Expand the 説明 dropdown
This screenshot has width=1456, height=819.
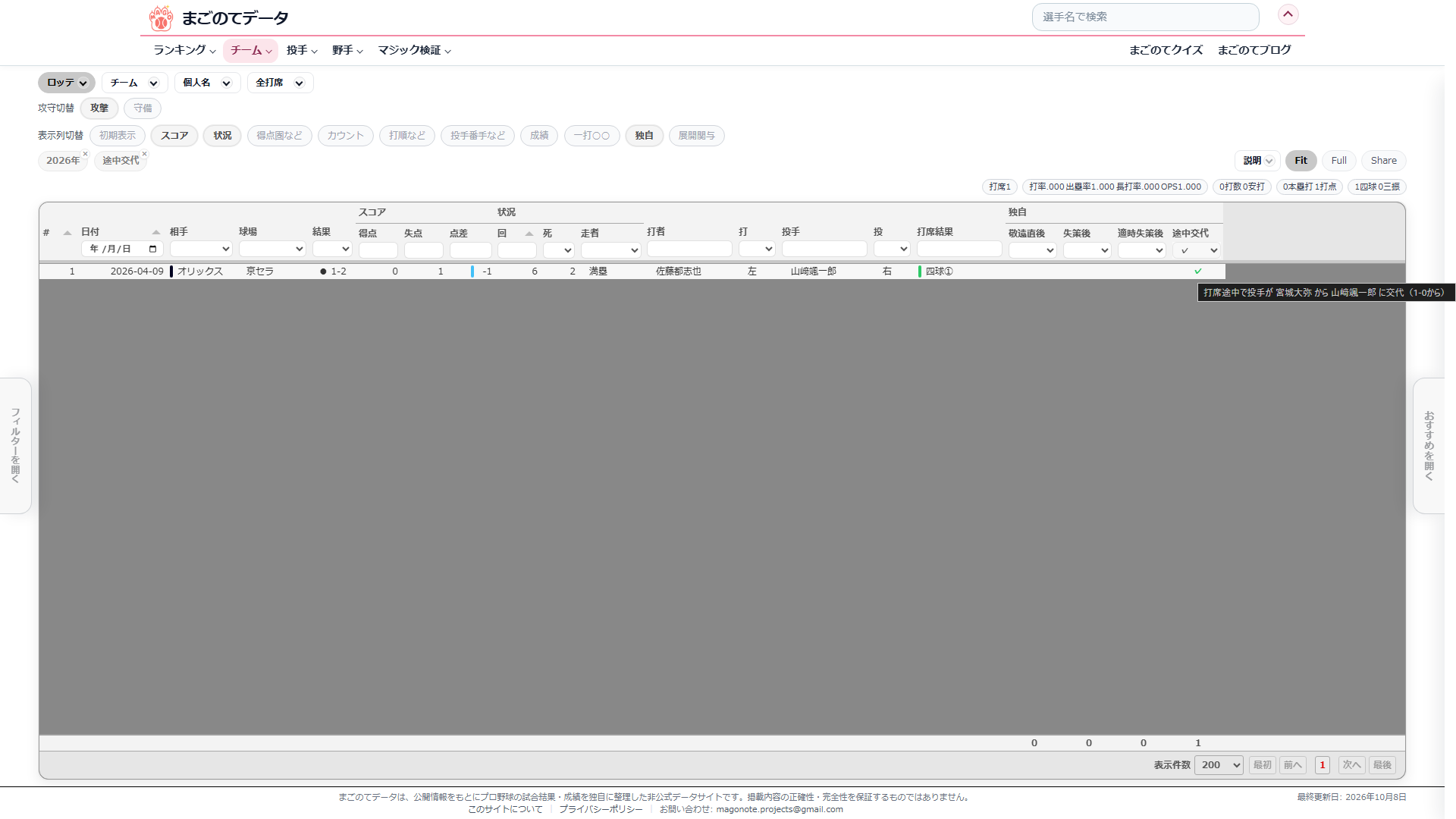(1257, 161)
